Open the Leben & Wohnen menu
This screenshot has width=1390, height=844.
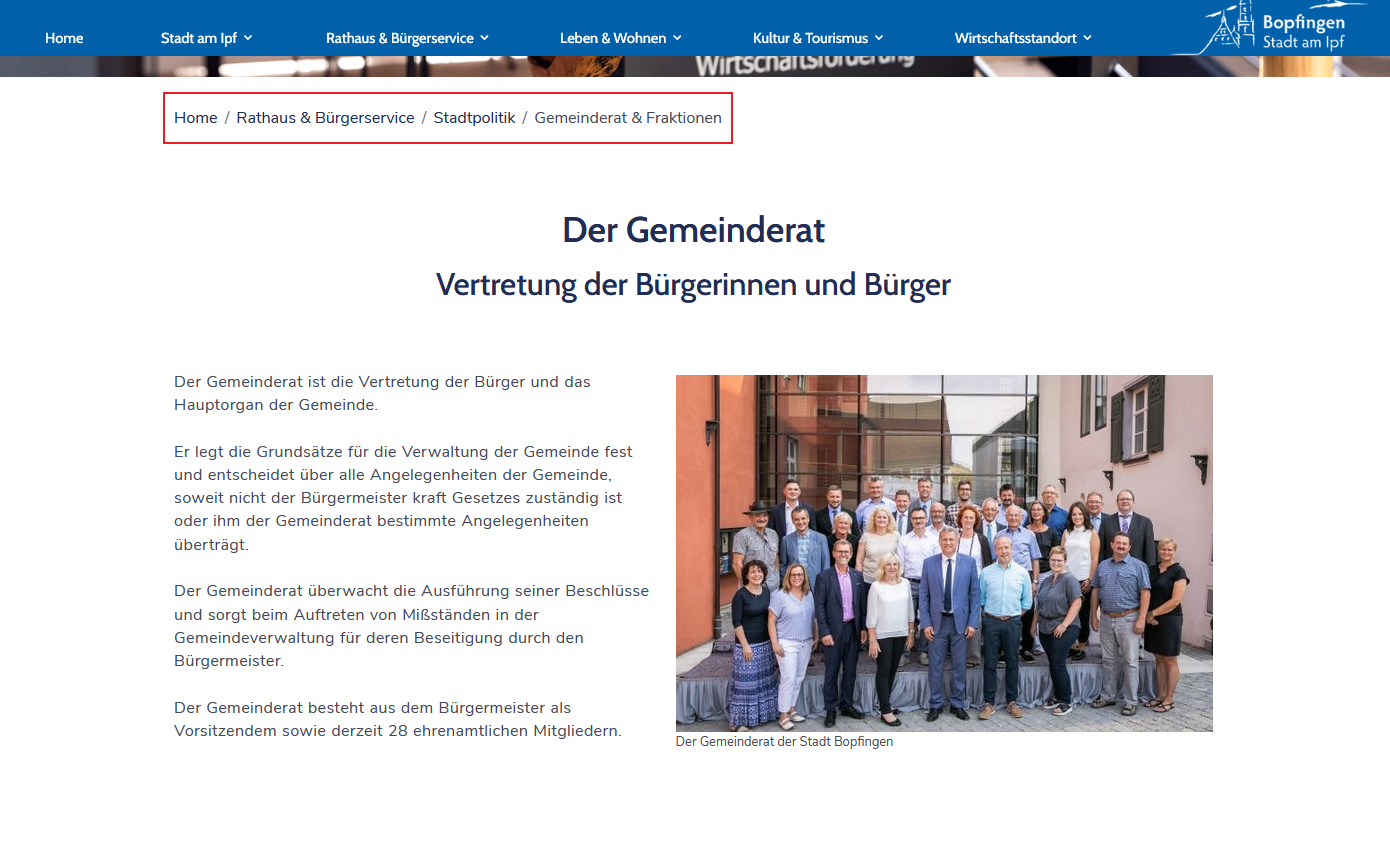click(x=621, y=38)
